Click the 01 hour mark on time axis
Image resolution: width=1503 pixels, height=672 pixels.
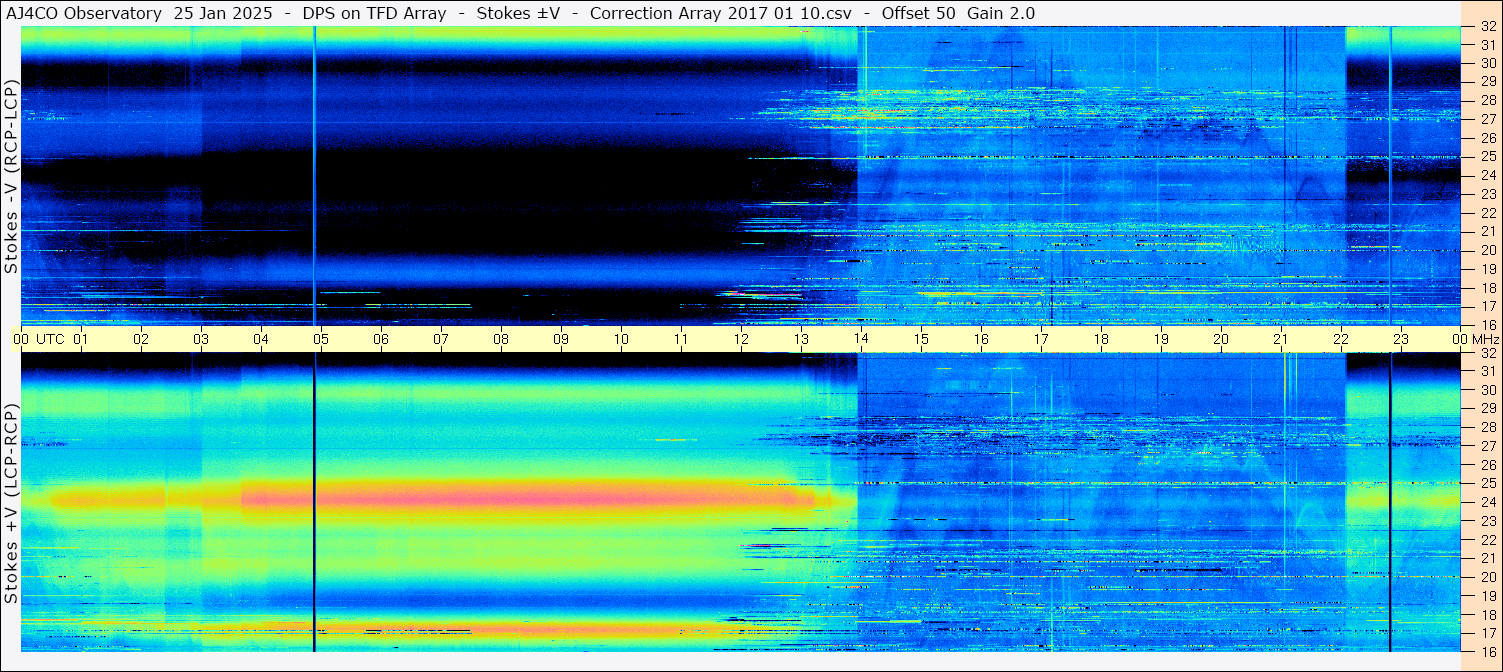(81, 339)
